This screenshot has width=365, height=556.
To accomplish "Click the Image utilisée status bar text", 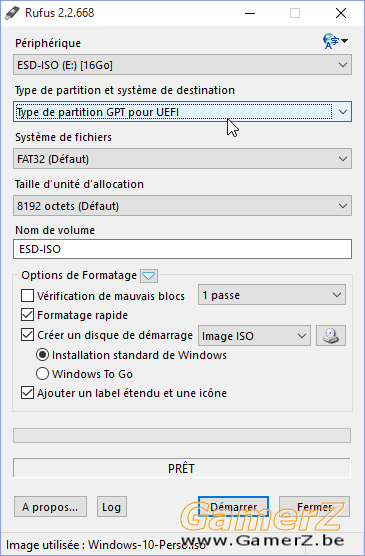I will 106,544.
